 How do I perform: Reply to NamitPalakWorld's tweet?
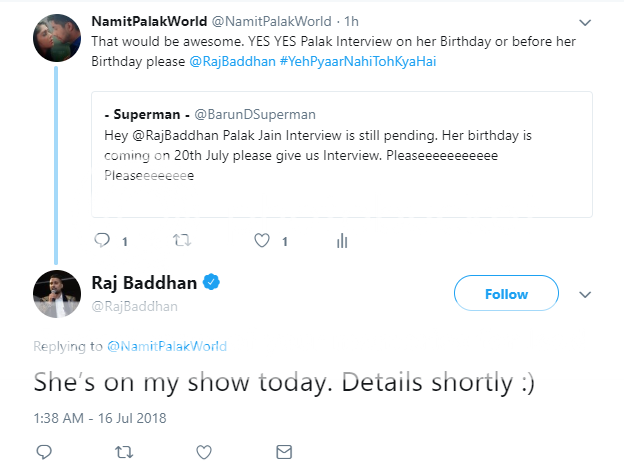101,240
